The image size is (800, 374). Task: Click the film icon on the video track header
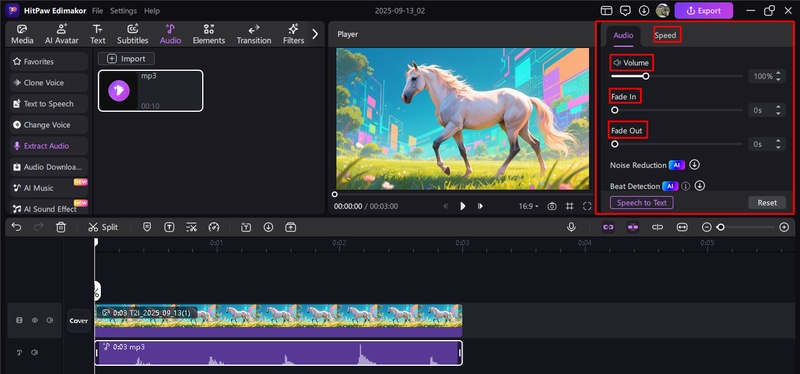[19, 320]
